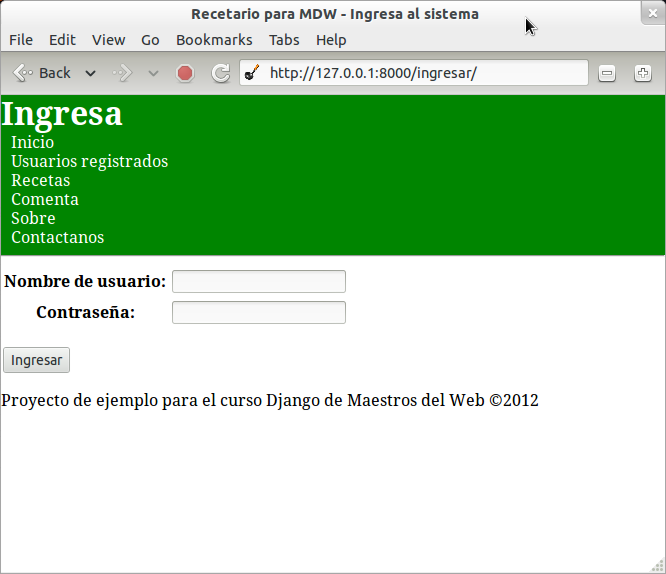
Task: Click the Contraseña label
Action: coord(85,312)
